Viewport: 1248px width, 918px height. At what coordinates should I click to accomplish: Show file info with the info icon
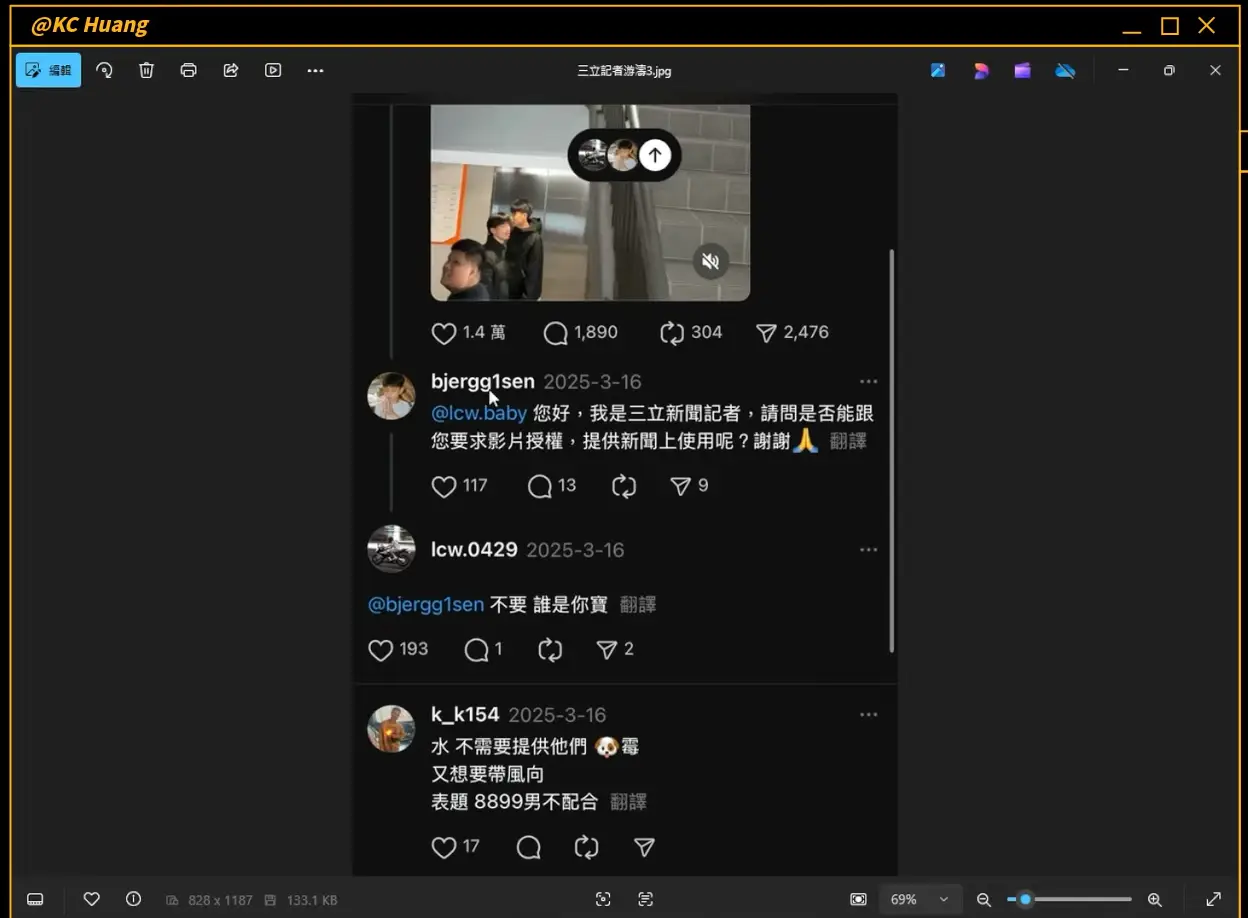[133, 899]
